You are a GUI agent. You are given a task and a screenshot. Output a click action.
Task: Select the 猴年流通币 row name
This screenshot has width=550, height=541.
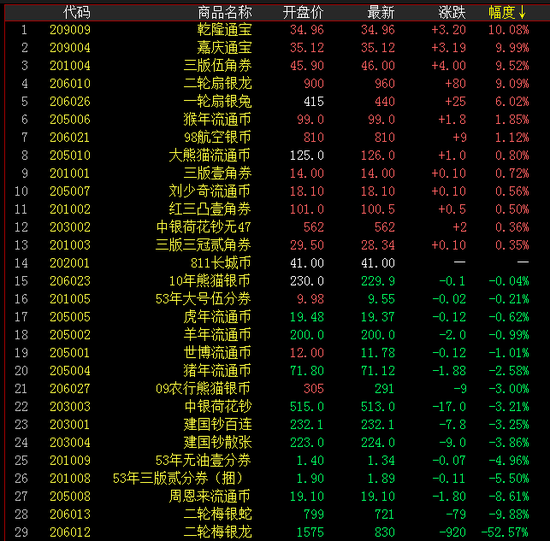217,120
